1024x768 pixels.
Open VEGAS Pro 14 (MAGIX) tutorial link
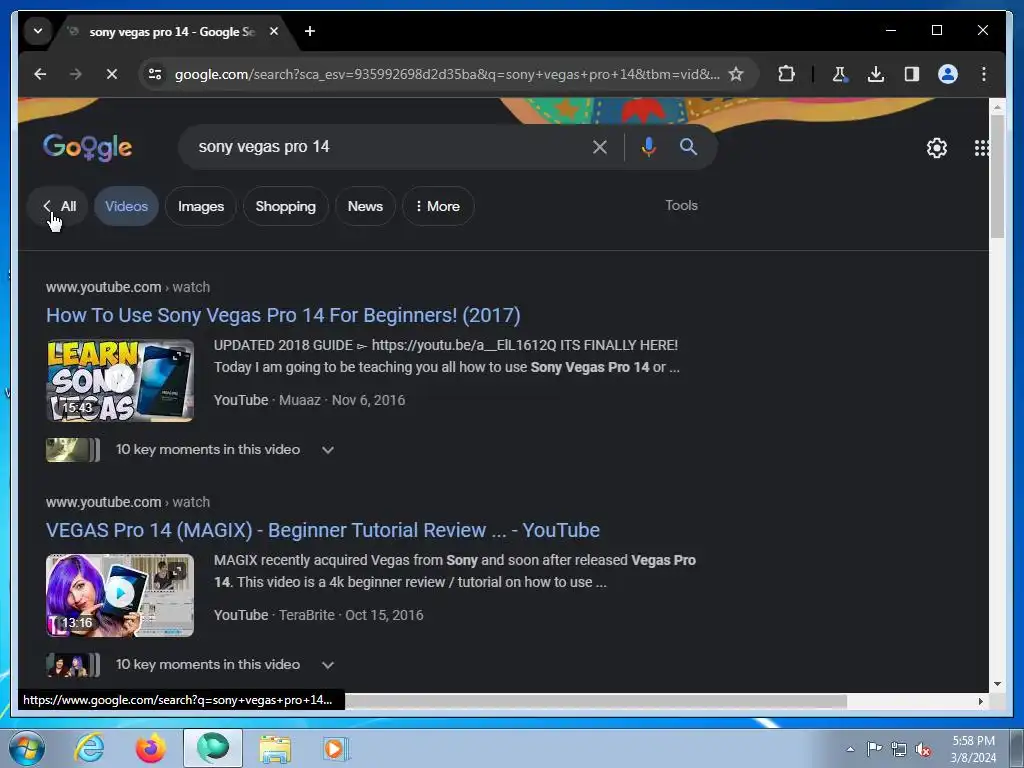tap(323, 530)
